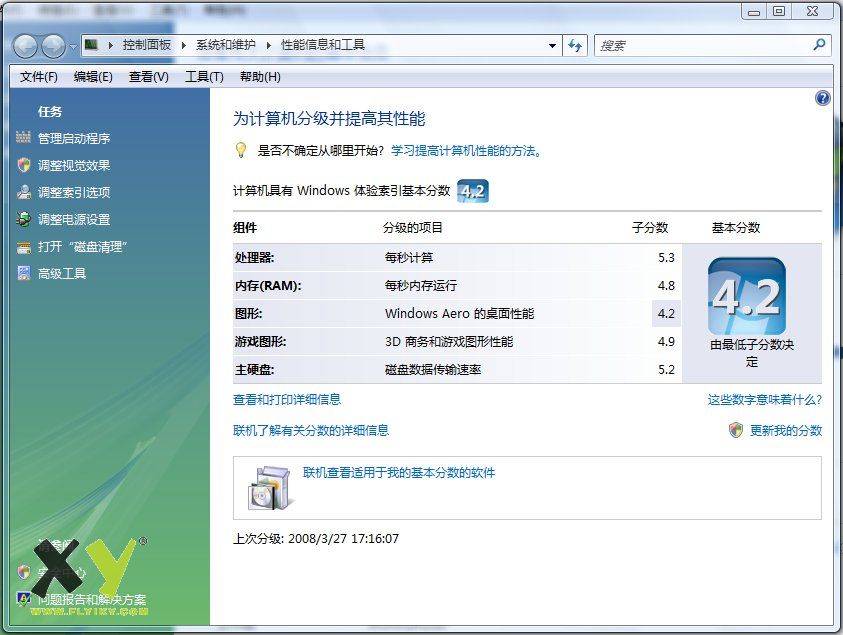Expand the arrow after 控制面板 breadcrumb
The width and height of the screenshot is (843, 635).
coord(183,45)
